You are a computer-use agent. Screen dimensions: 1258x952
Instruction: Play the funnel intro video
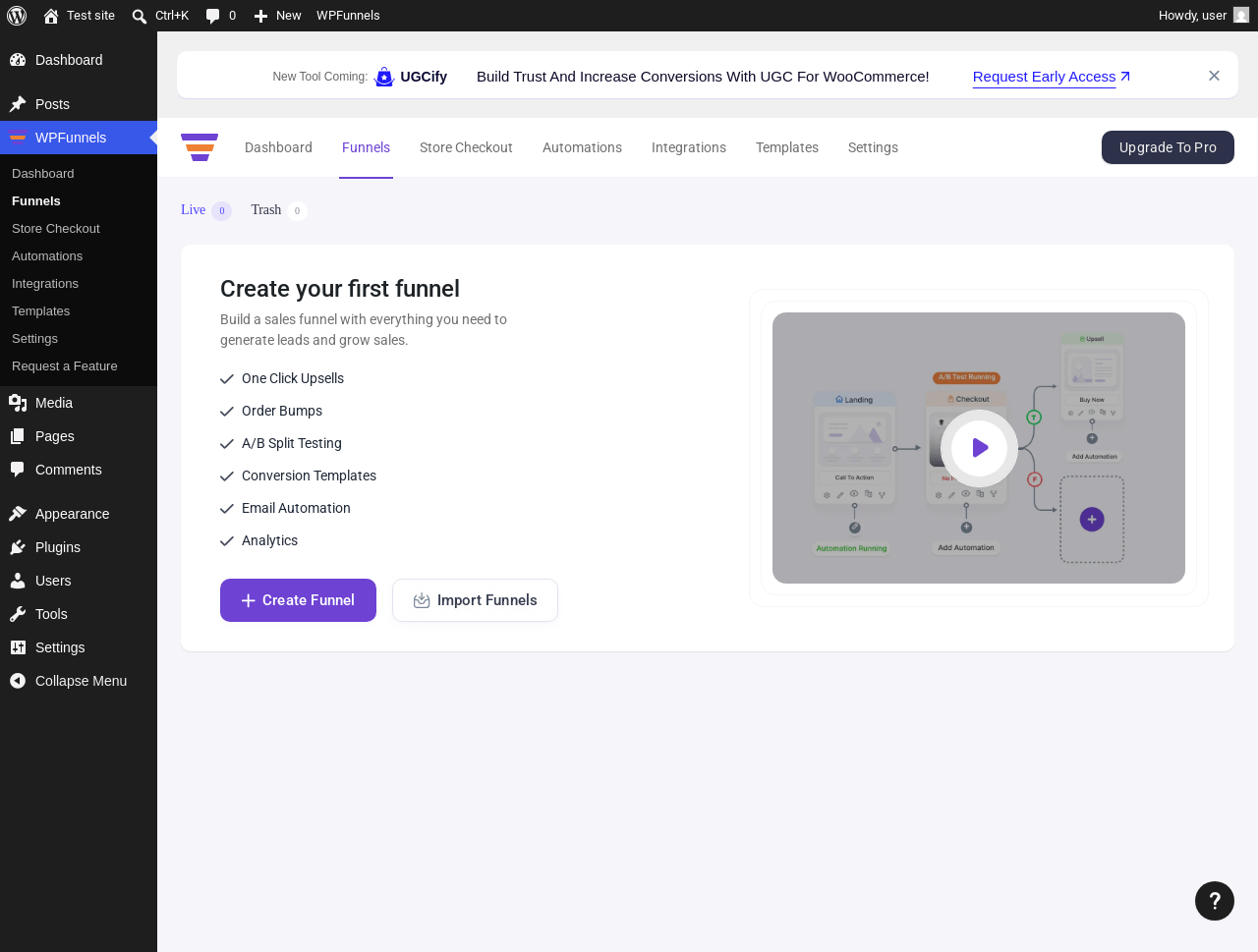(x=979, y=448)
